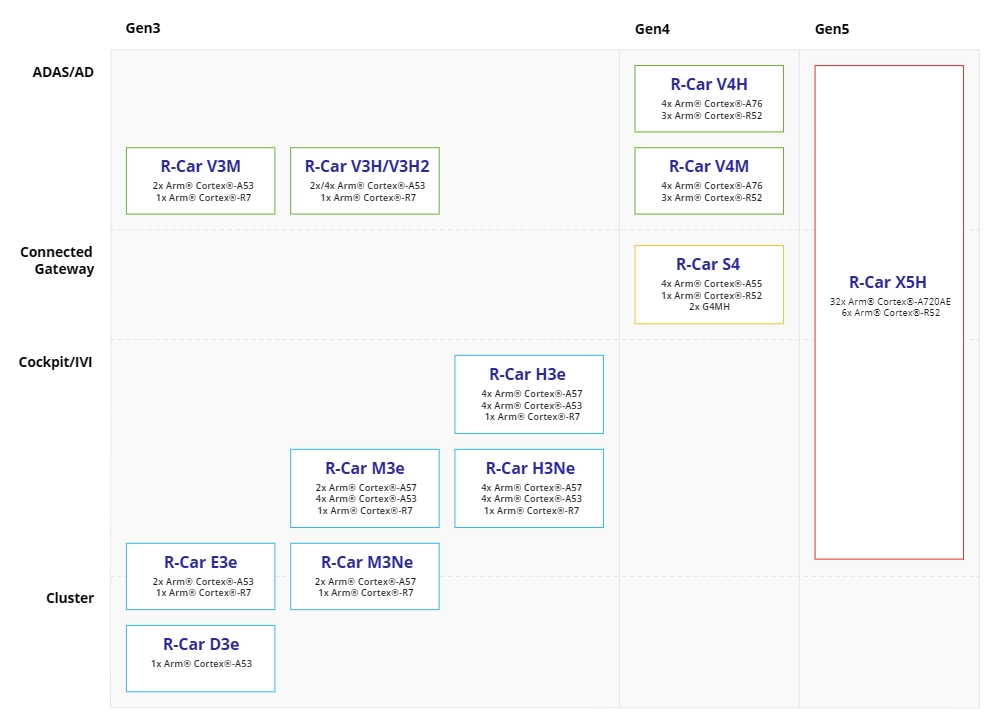
Task: Click the Connected Gateway row label
Action: point(57,260)
